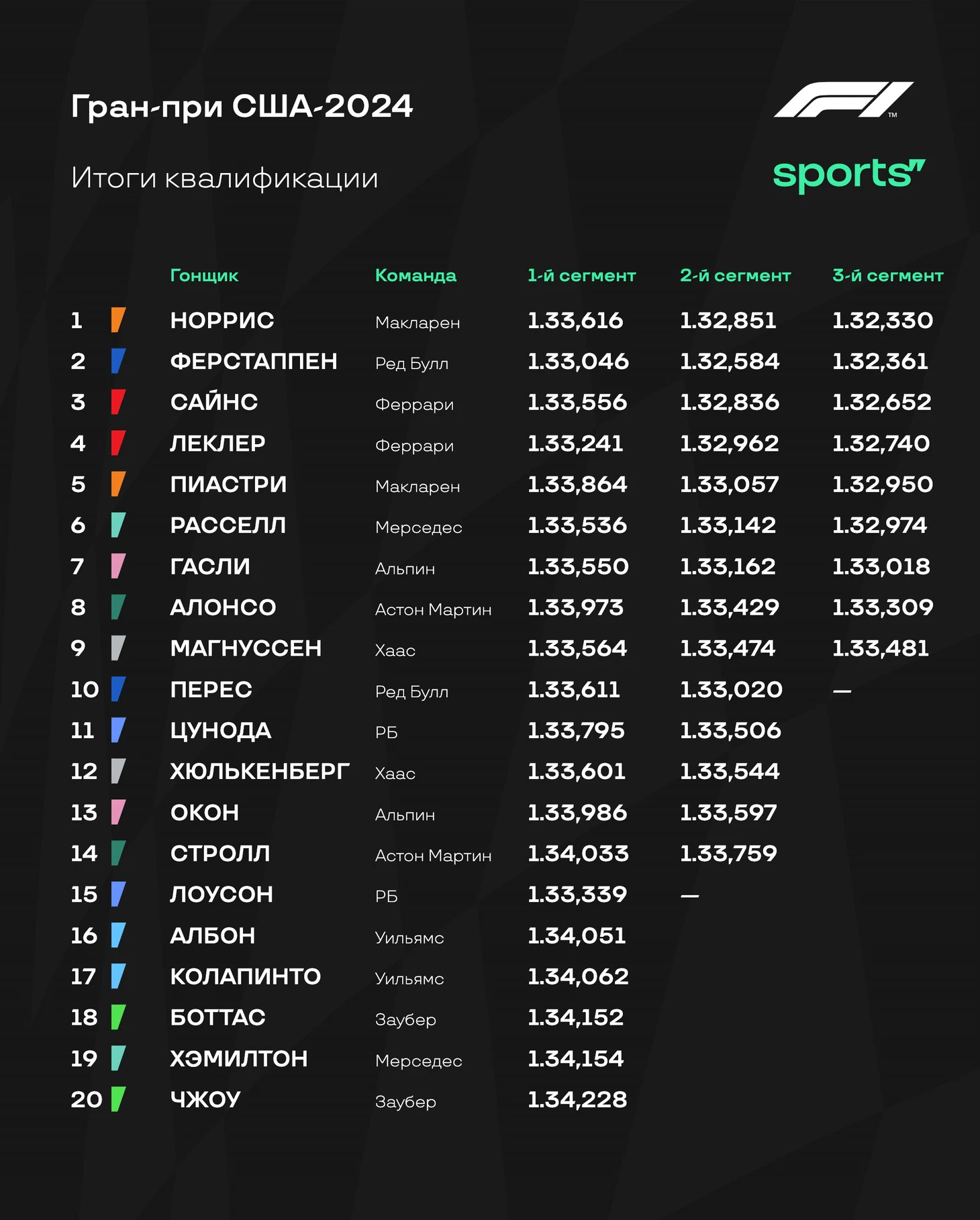This screenshot has height=1220, width=980.
Task: Select the Гонщик column header
Action: coord(204,276)
